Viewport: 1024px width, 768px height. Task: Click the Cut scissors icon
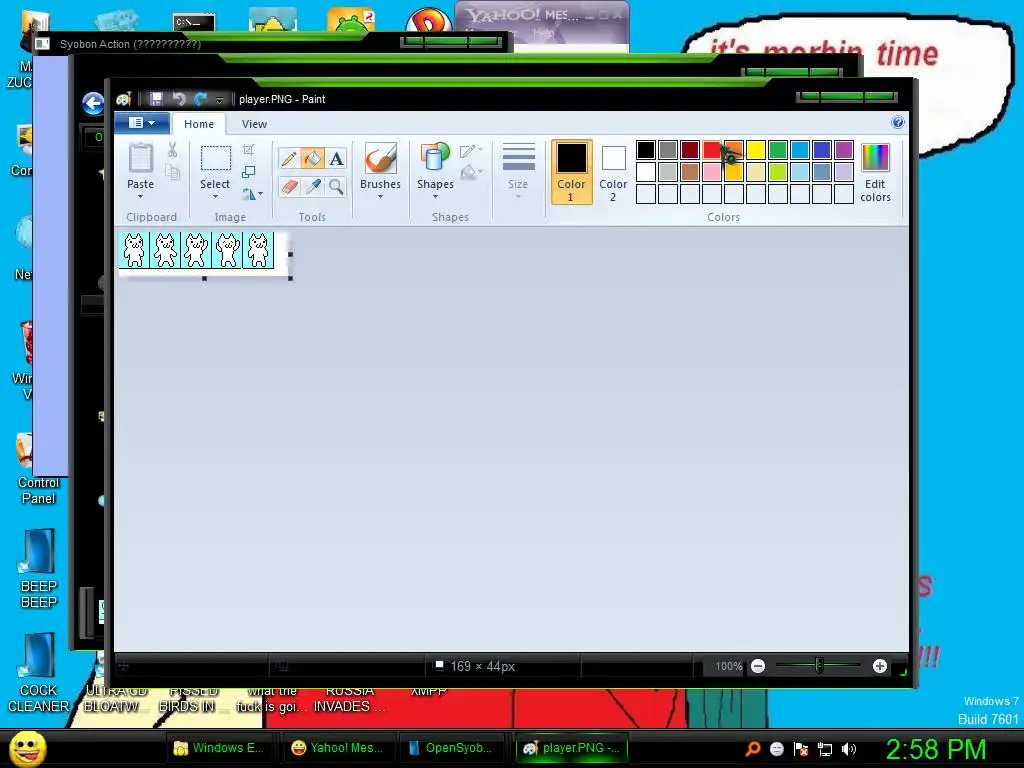pos(172,150)
